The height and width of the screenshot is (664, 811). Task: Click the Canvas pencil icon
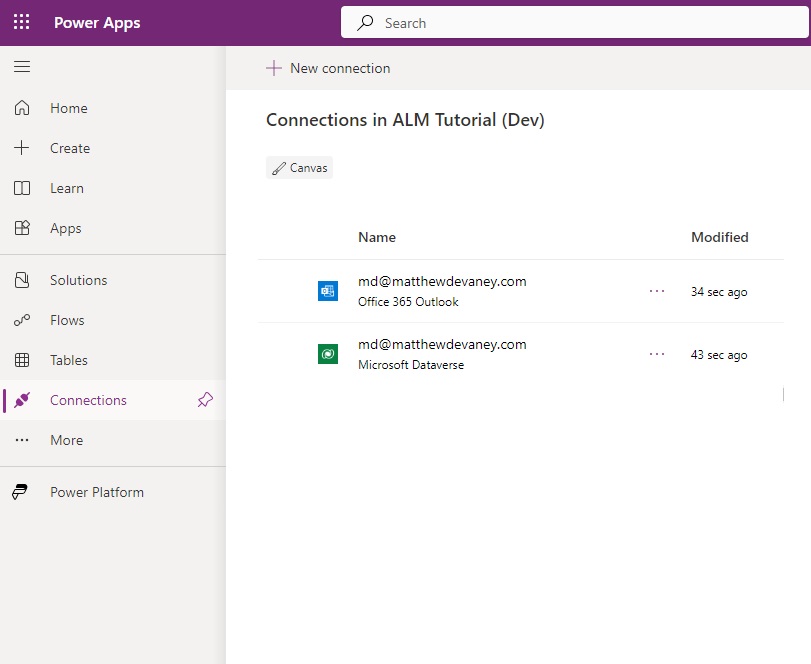[279, 168]
